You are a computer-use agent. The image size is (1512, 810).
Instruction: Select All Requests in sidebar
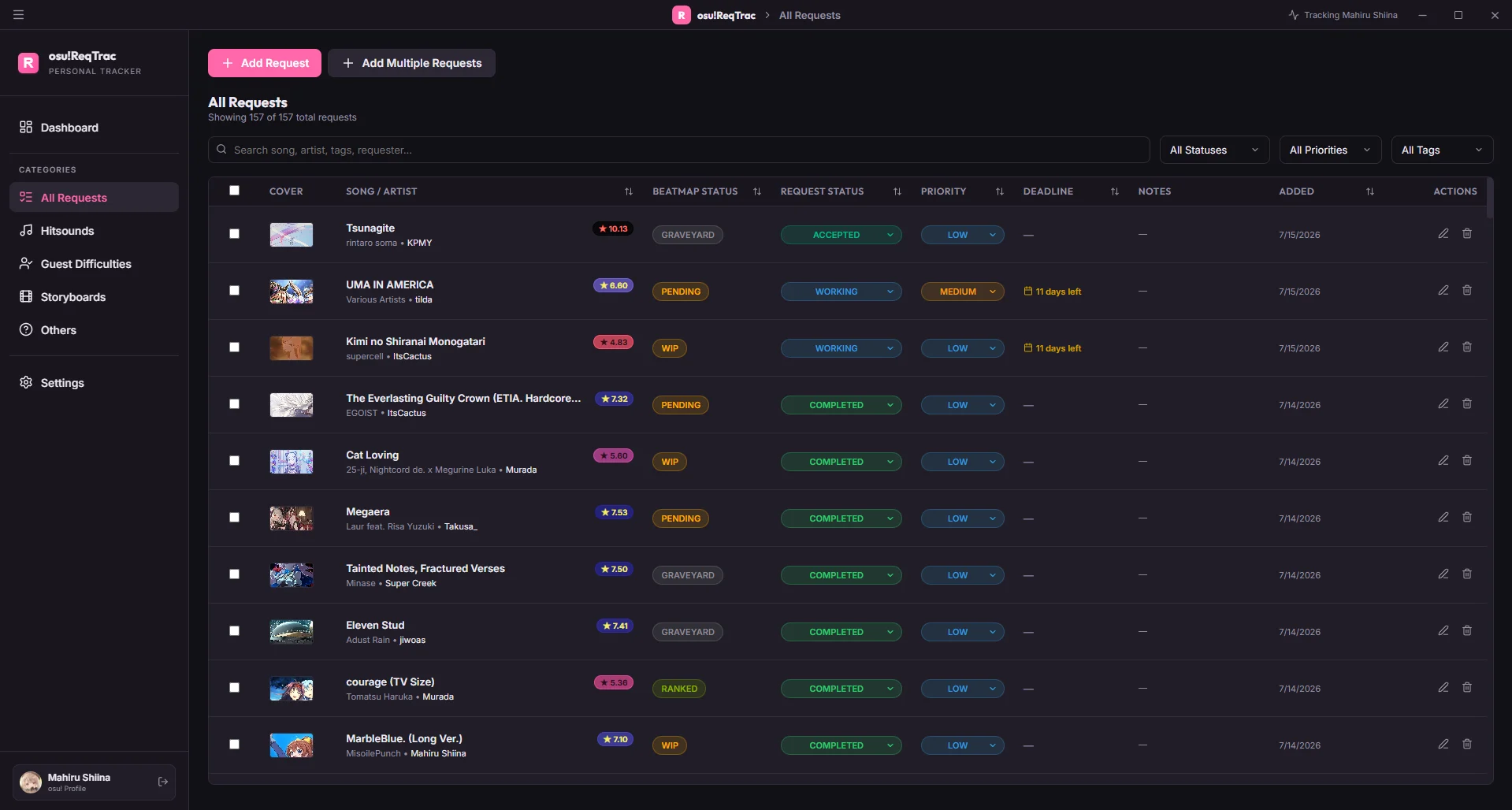tap(94, 198)
